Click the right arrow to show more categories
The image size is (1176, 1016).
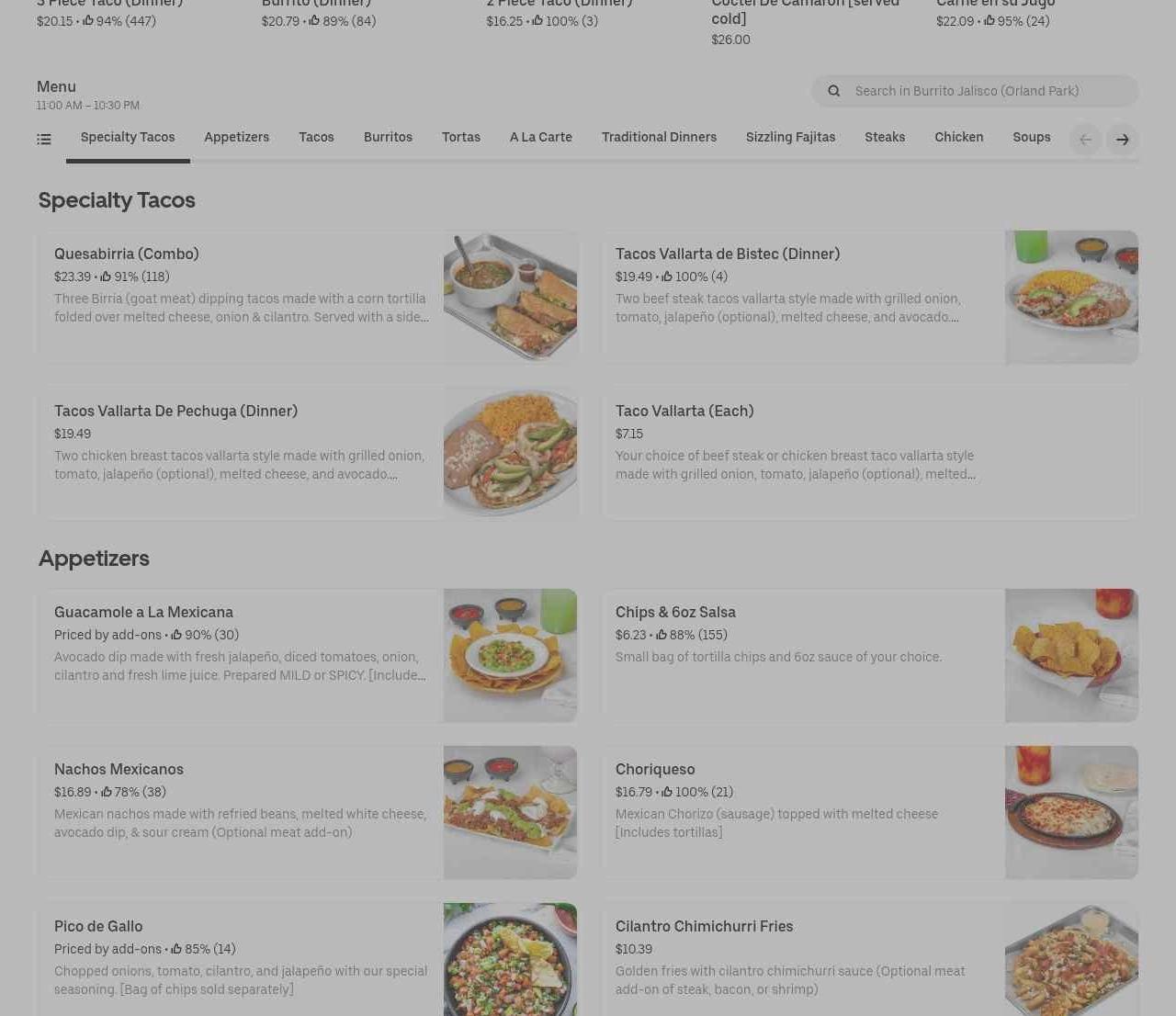click(1122, 140)
